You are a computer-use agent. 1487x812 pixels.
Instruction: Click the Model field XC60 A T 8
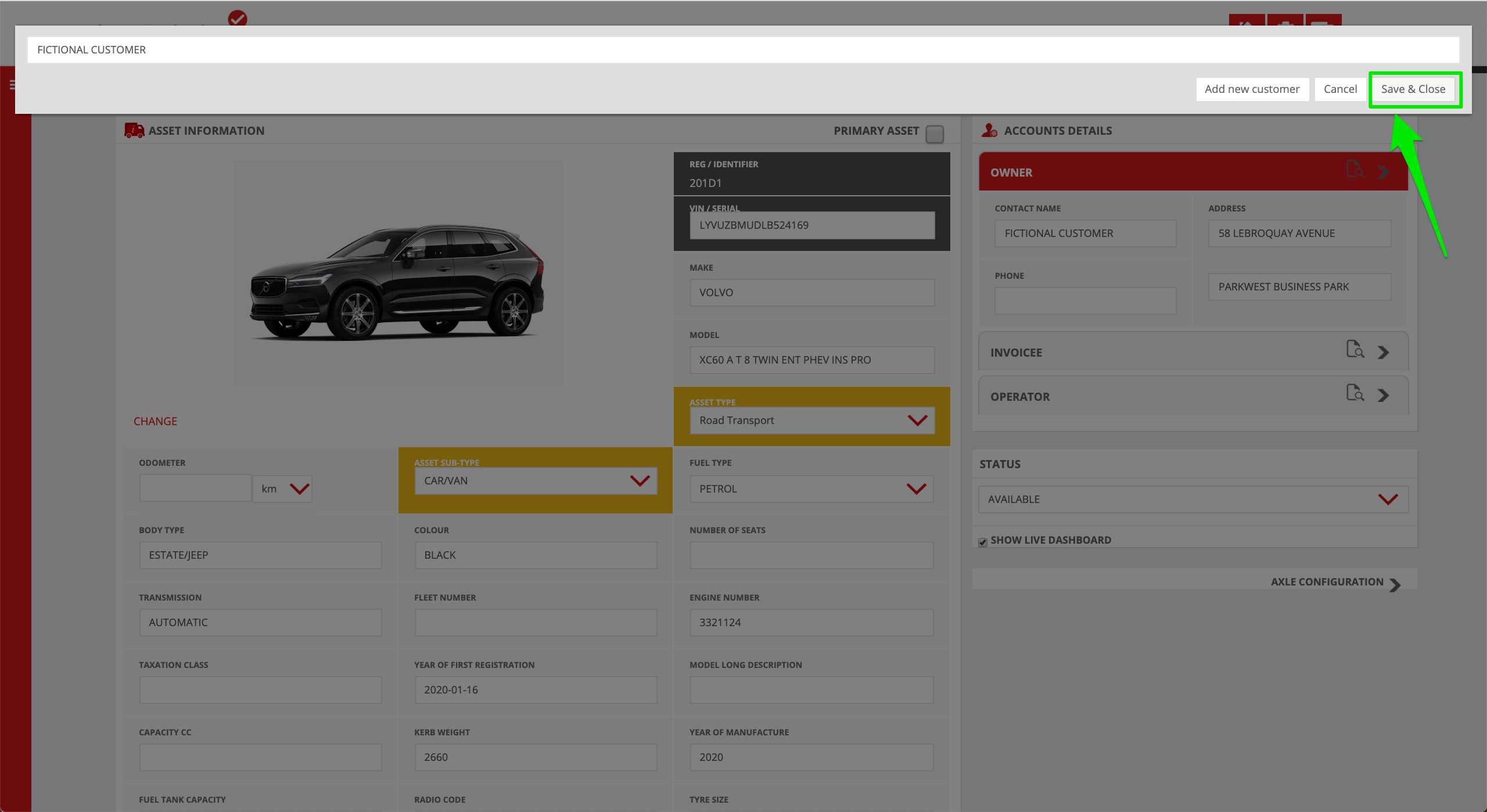point(812,360)
